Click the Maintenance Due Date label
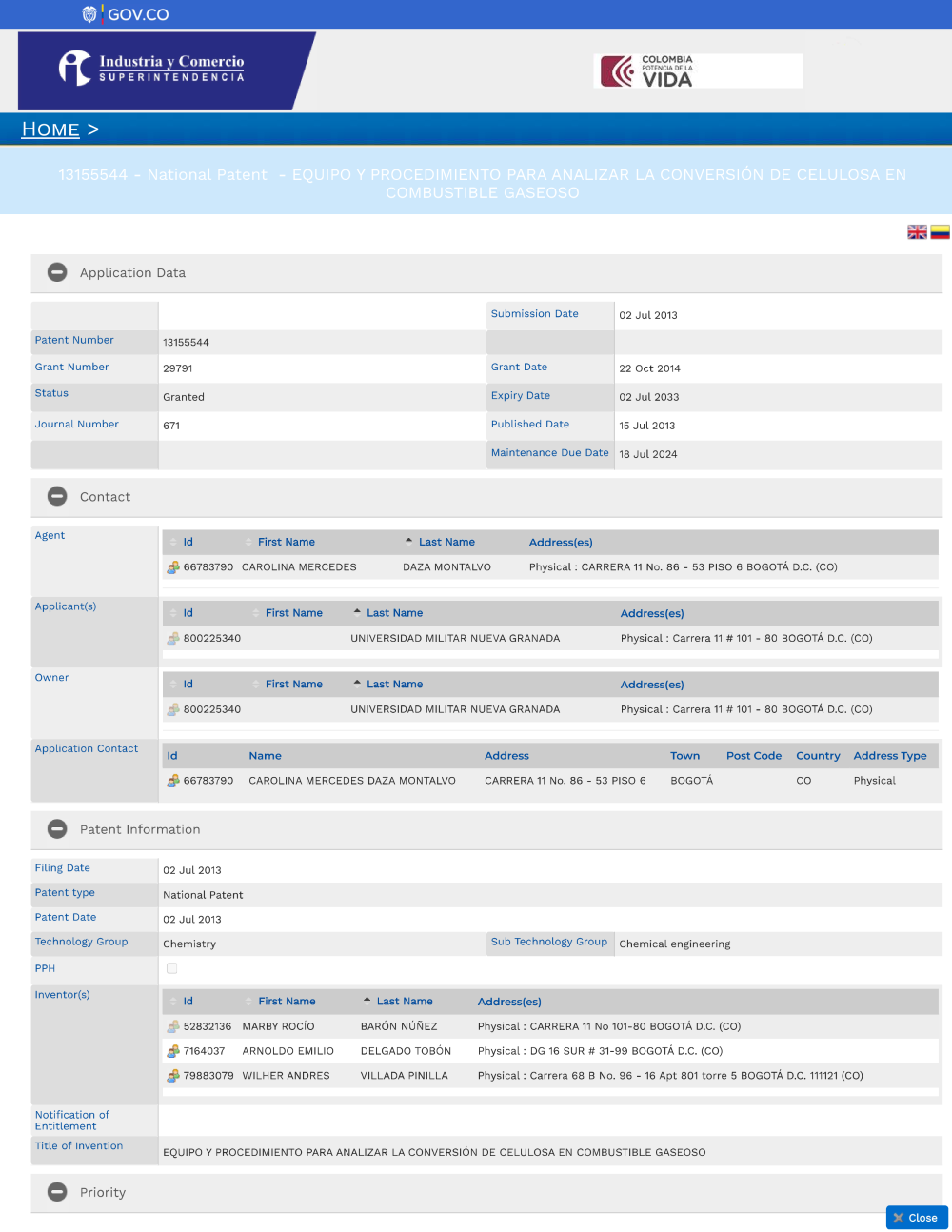 click(x=549, y=453)
